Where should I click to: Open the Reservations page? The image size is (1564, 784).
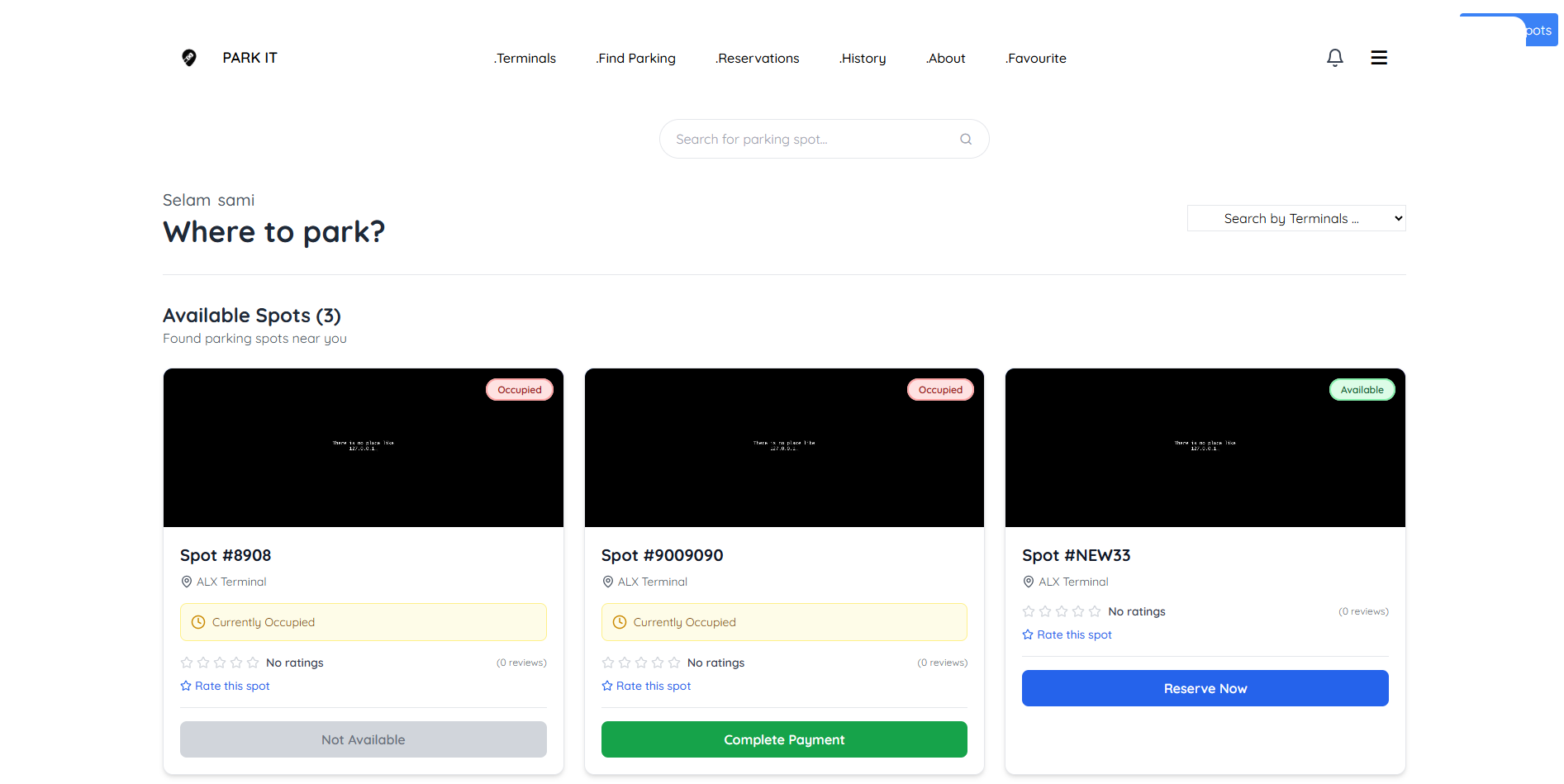tap(758, 58)
